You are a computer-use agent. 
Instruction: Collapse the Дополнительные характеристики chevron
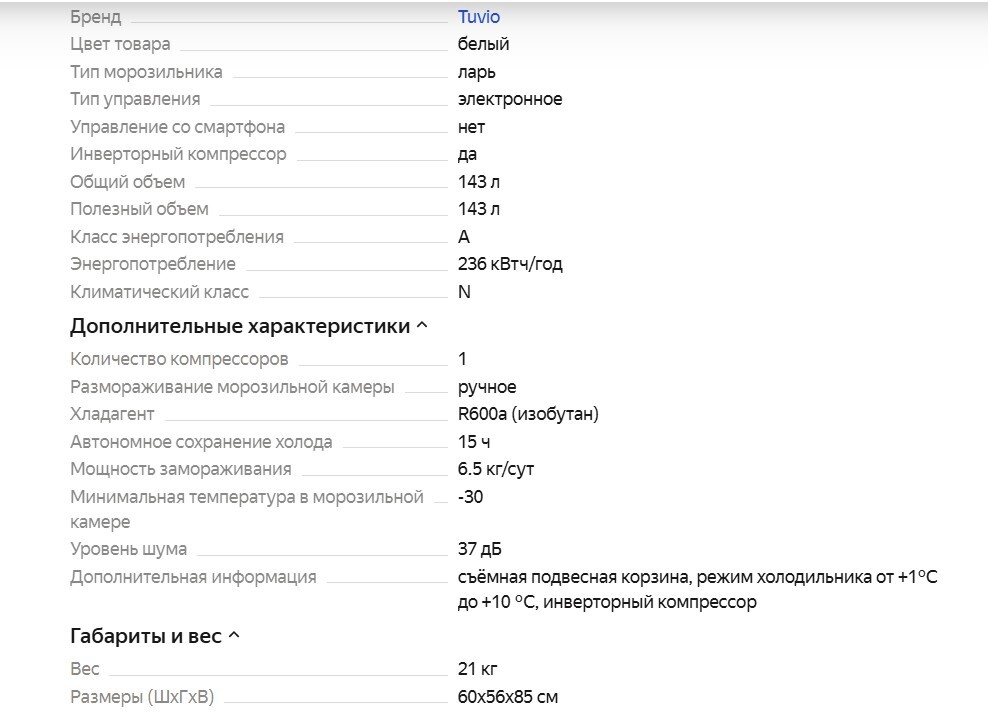click(x=422, y=326)
